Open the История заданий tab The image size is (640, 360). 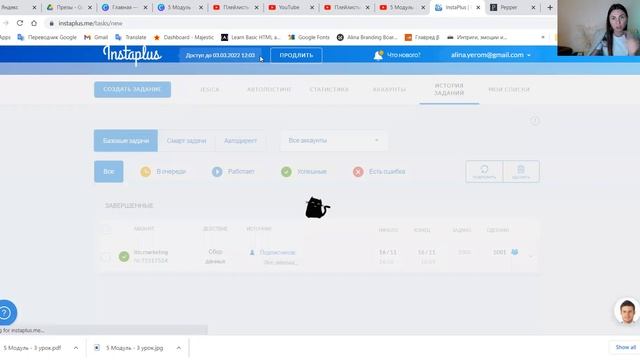coord(449,89)
